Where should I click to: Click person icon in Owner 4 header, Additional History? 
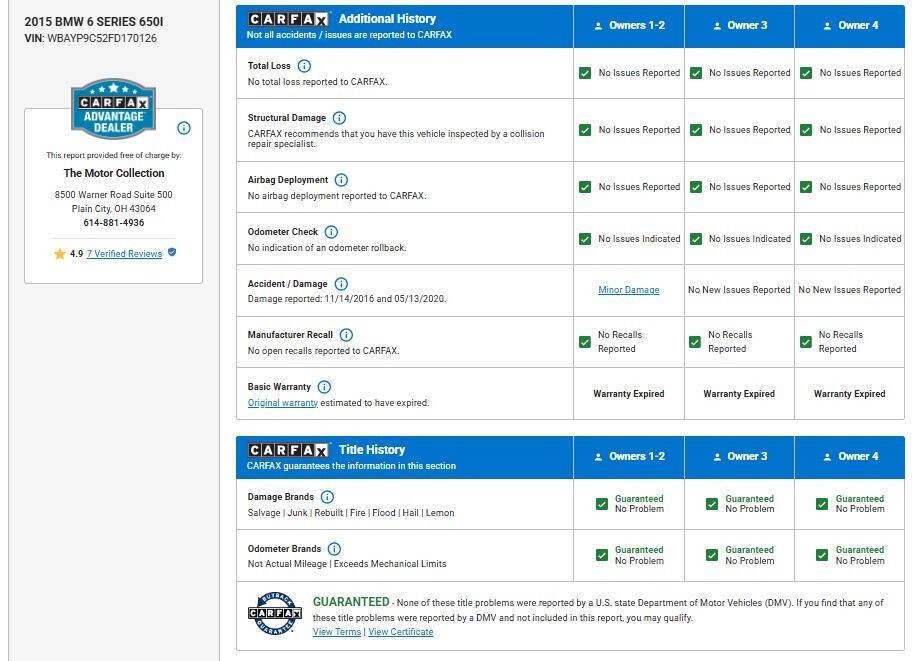point(827,26)
